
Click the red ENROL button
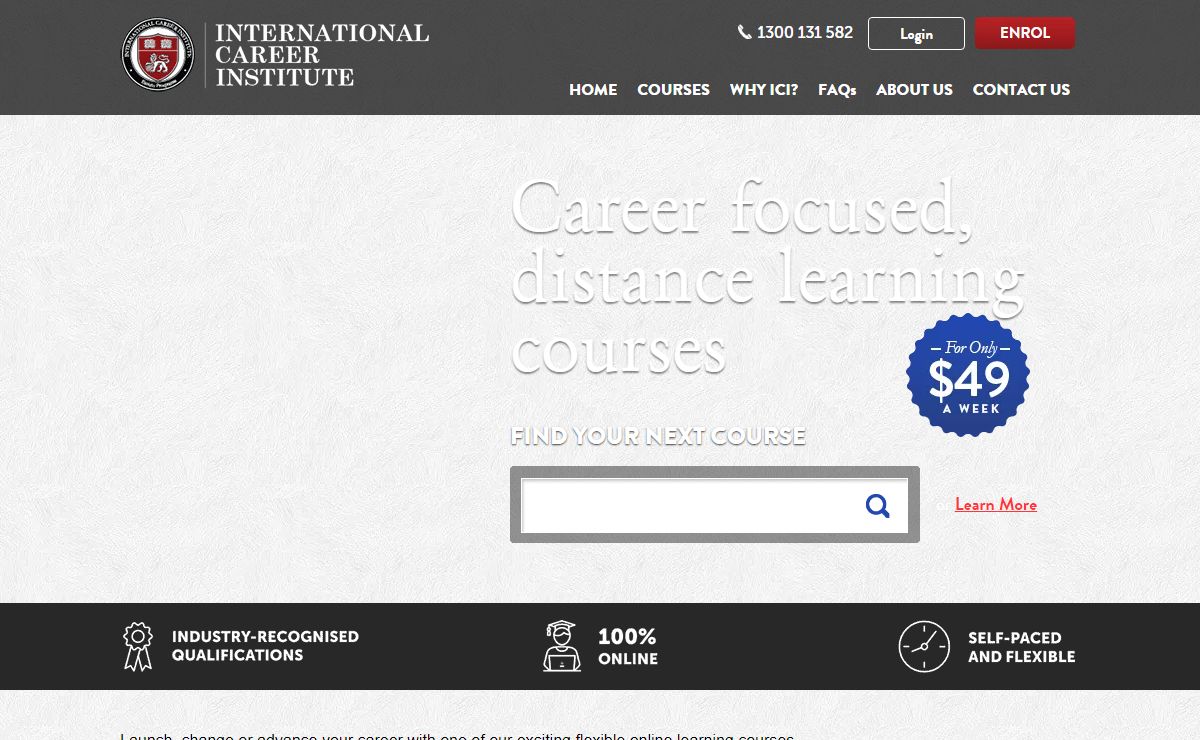(x=1025, y=33)
